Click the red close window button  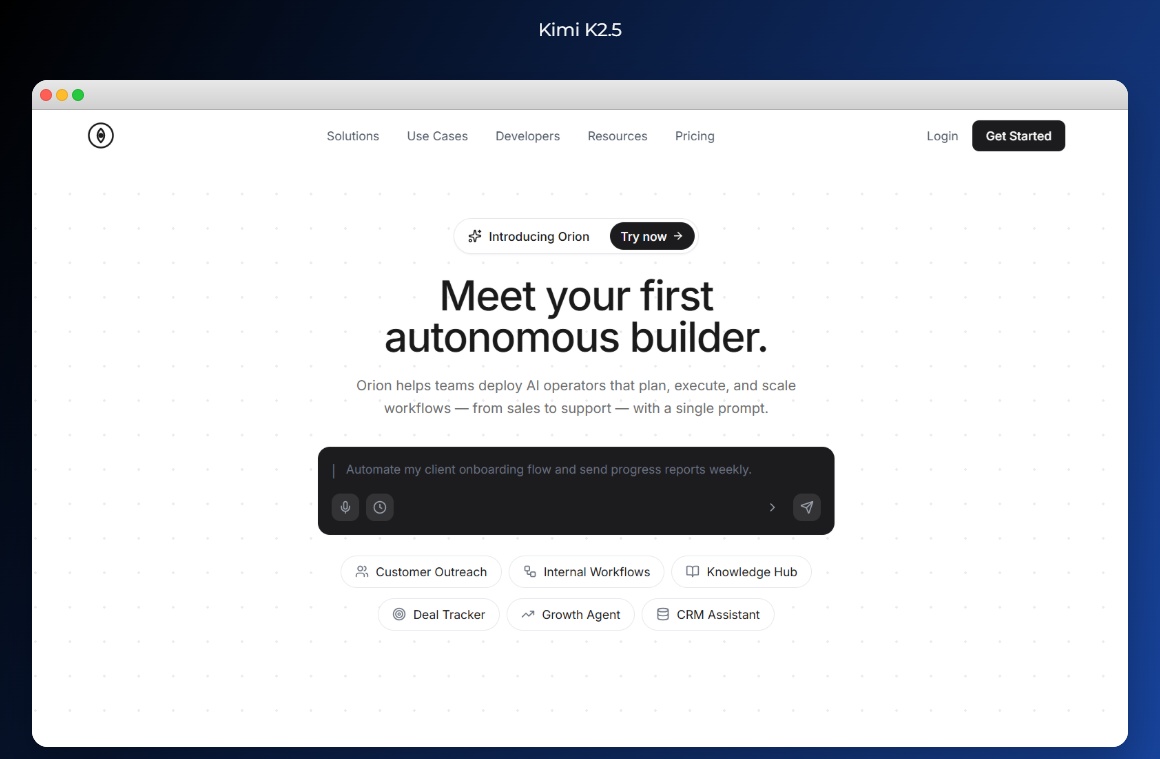(46, 95)
